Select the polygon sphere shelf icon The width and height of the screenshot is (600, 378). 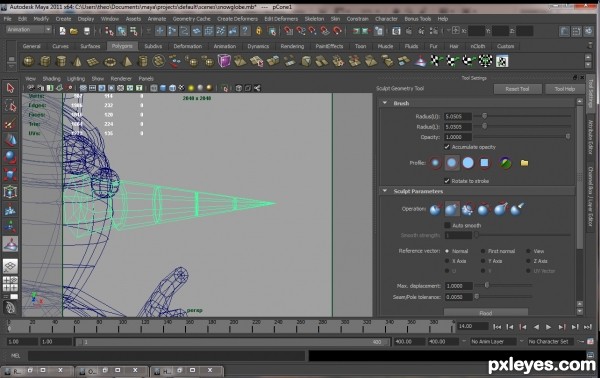coord(29,61)
